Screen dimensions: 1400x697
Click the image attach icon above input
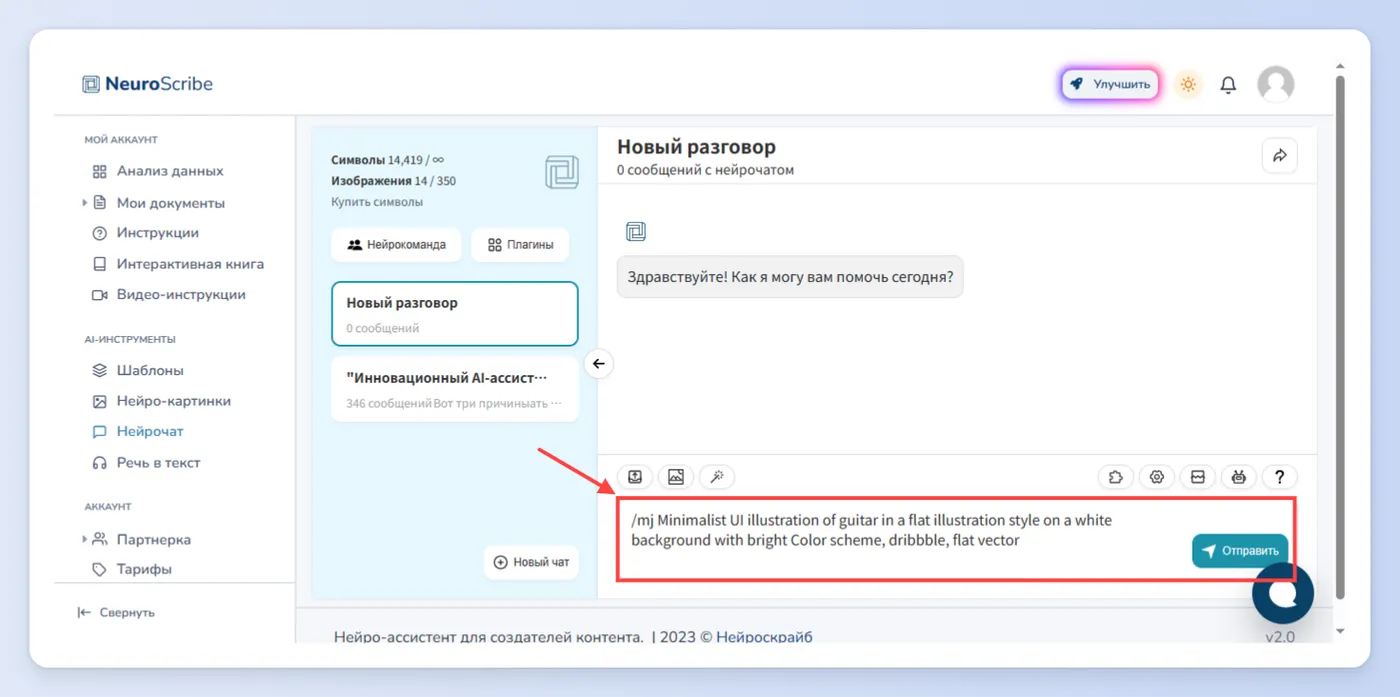[x=676, y=477]
